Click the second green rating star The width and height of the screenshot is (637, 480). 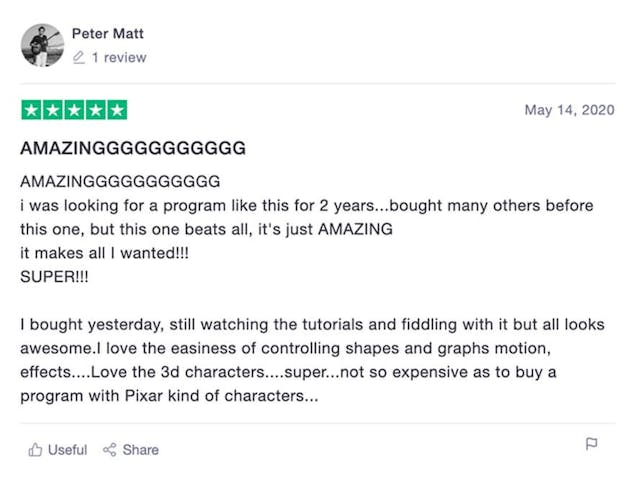tap(52, 110)
